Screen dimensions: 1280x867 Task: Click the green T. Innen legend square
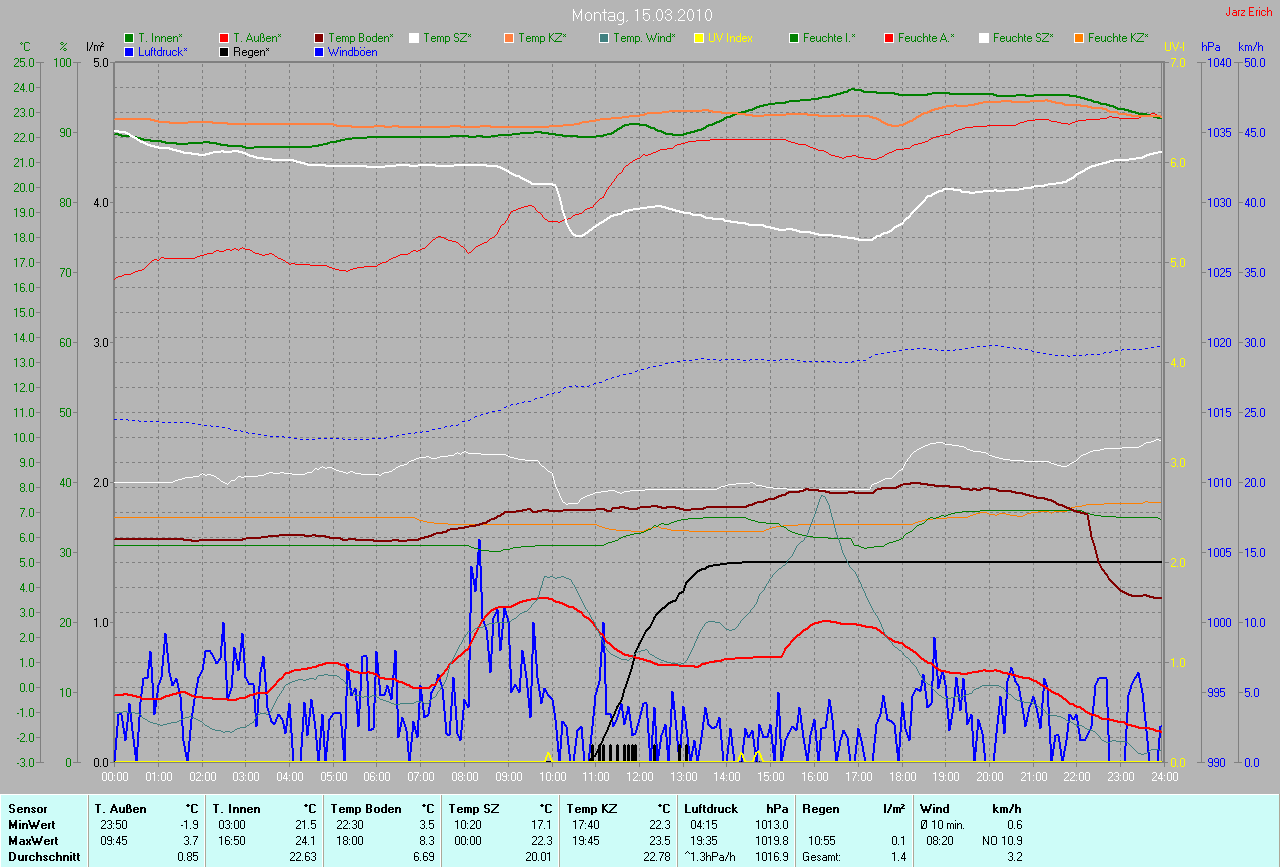[129, 38]
